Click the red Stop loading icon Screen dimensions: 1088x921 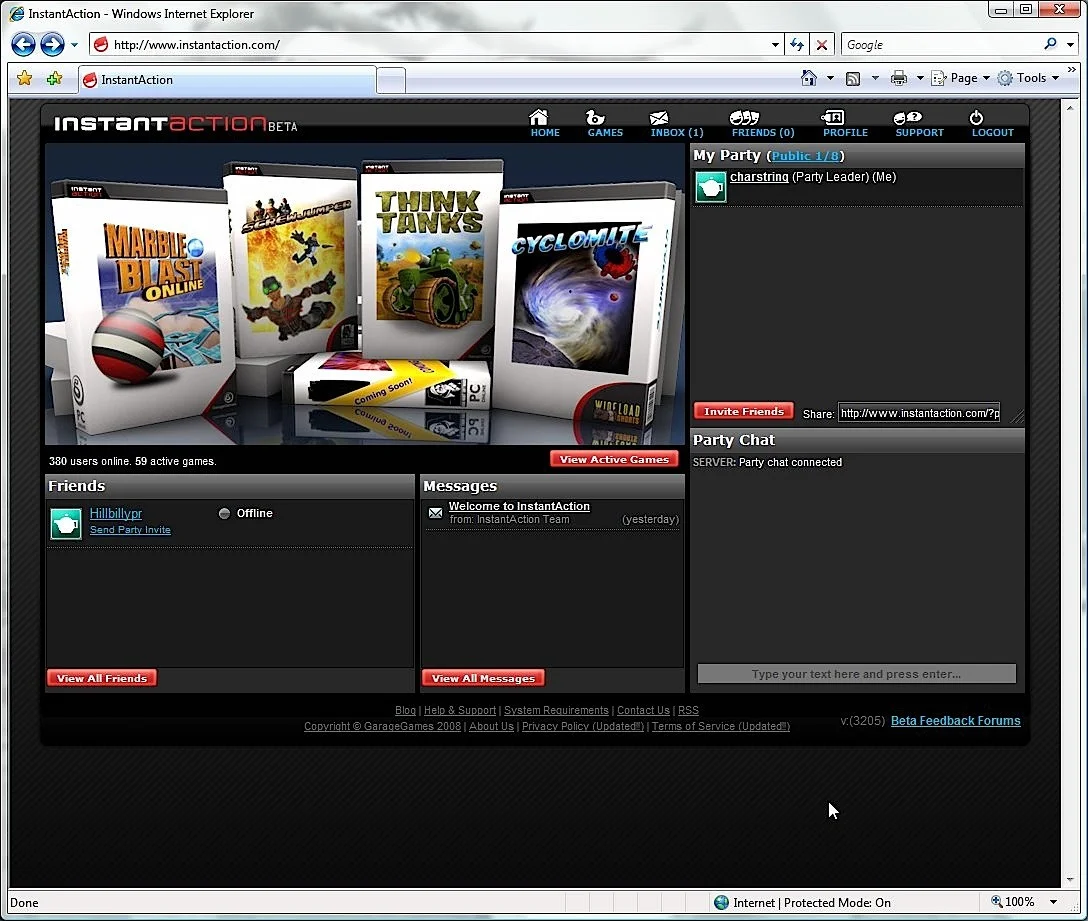[x=822, y=45]
